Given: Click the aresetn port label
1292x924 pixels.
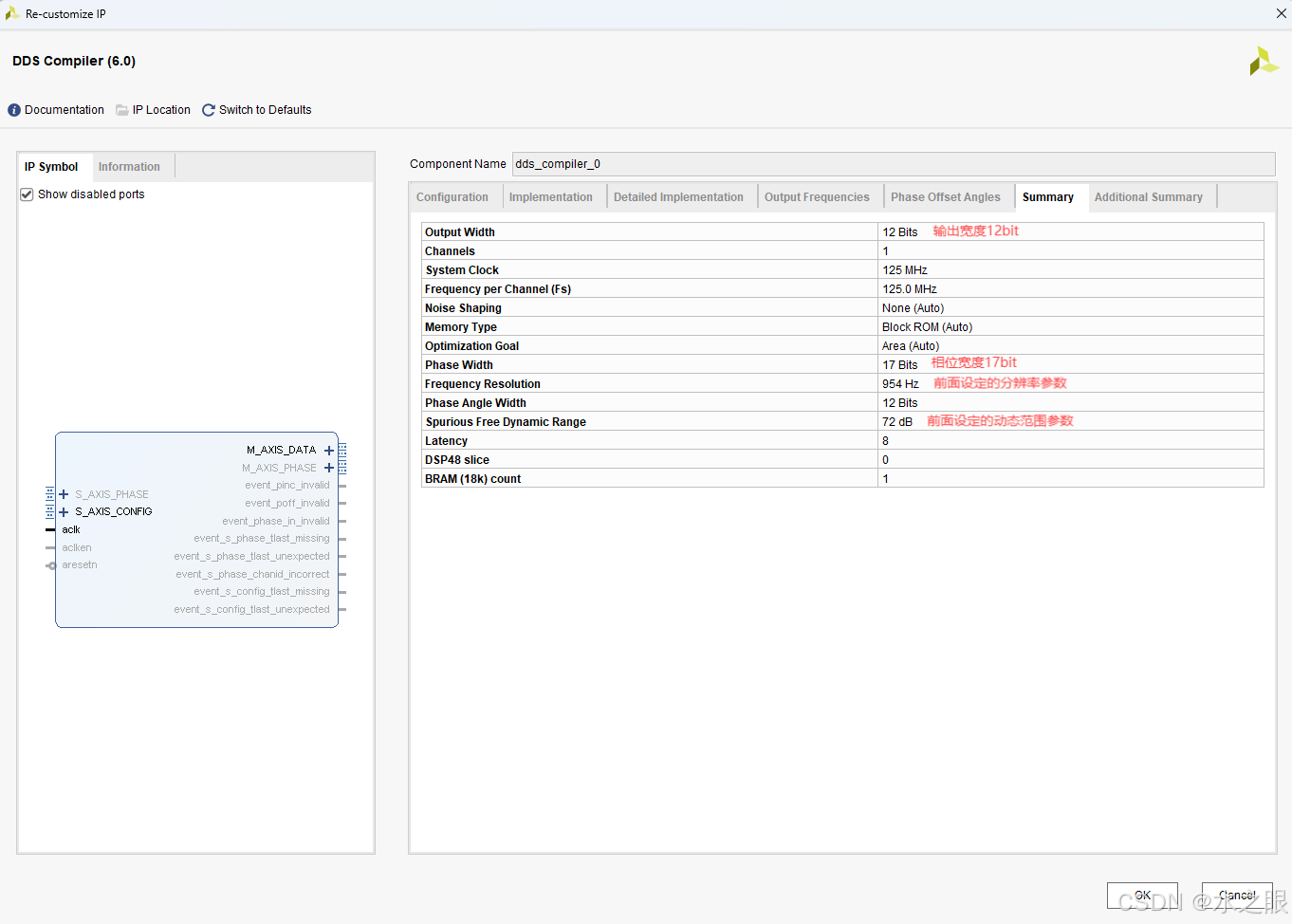Looking at the screenshot, I should pyautogui.click(x=80, y=565).
